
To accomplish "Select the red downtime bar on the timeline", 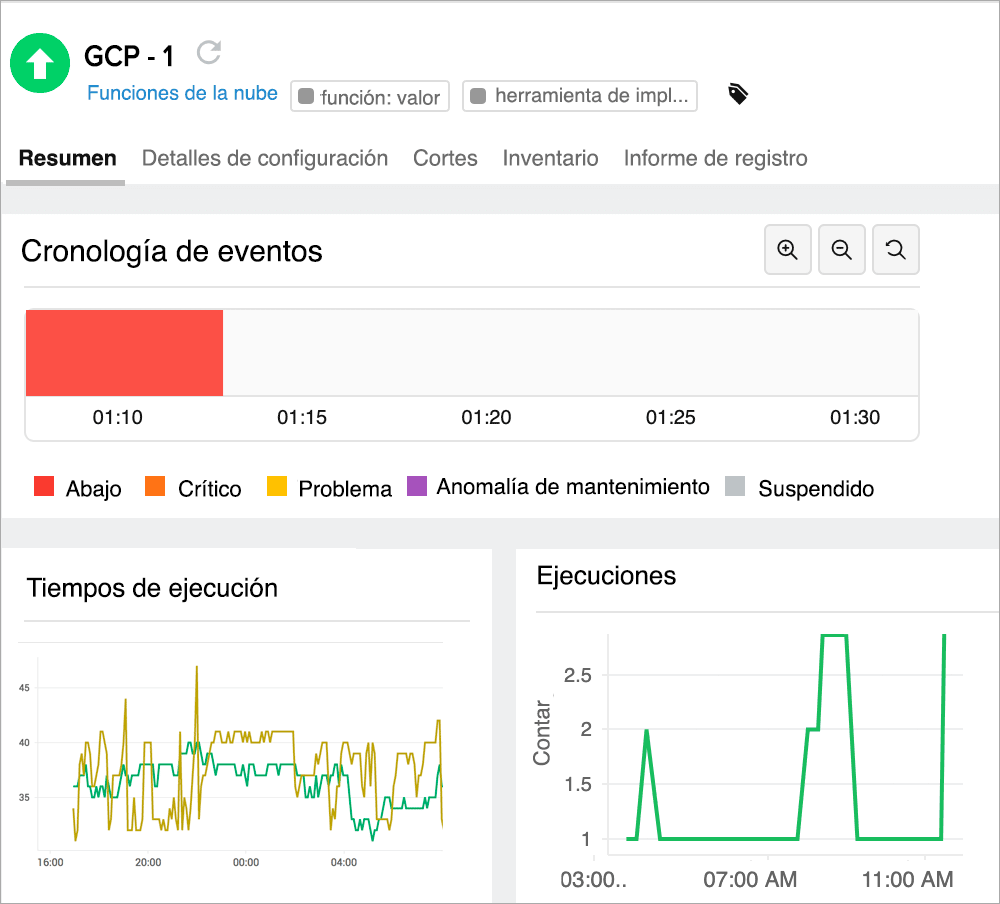I will [x=124, y=352].
